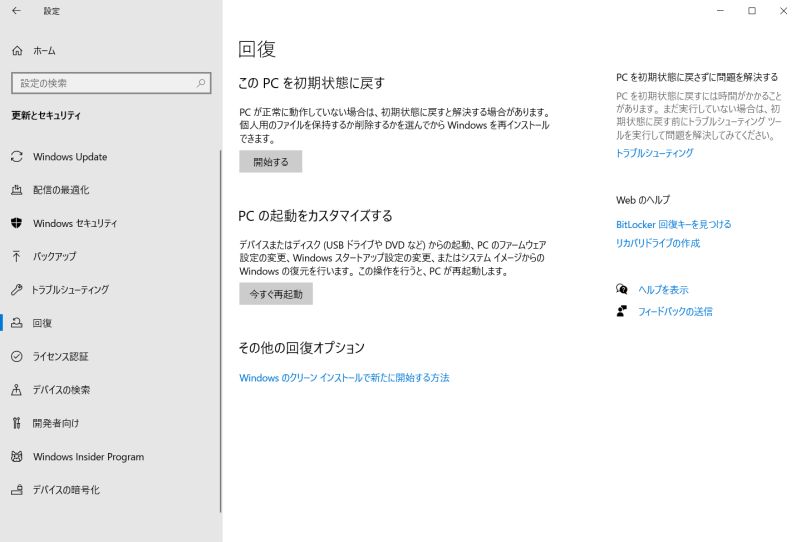Select Windows Insider Program in the sidebar
Screen dimensions: 800x542
[x=110, y=456]
